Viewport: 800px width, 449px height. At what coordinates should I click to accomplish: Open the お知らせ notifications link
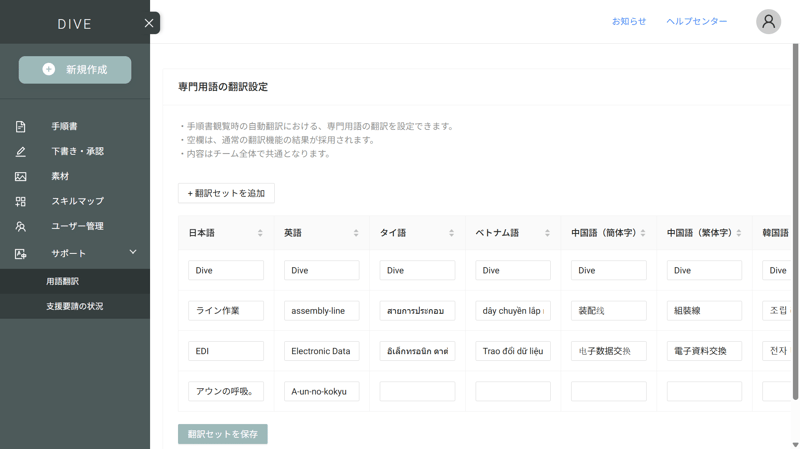(629, 21)
